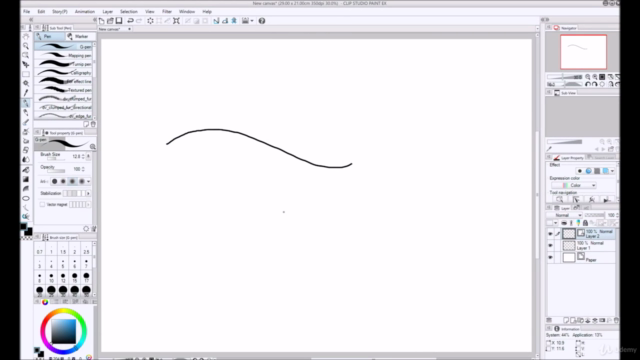
Task: Select the Gradient tool
Action: click(26, 179)
